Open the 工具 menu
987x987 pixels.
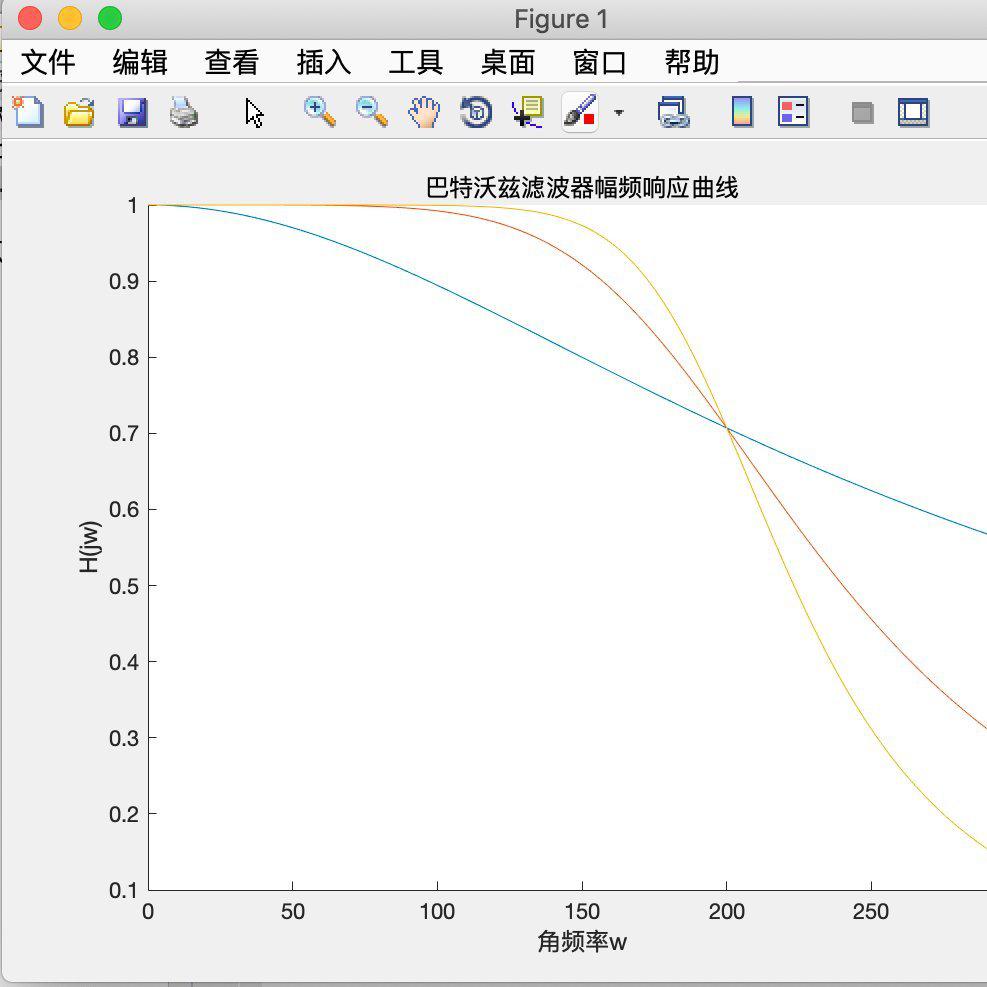tap(415, 62)
